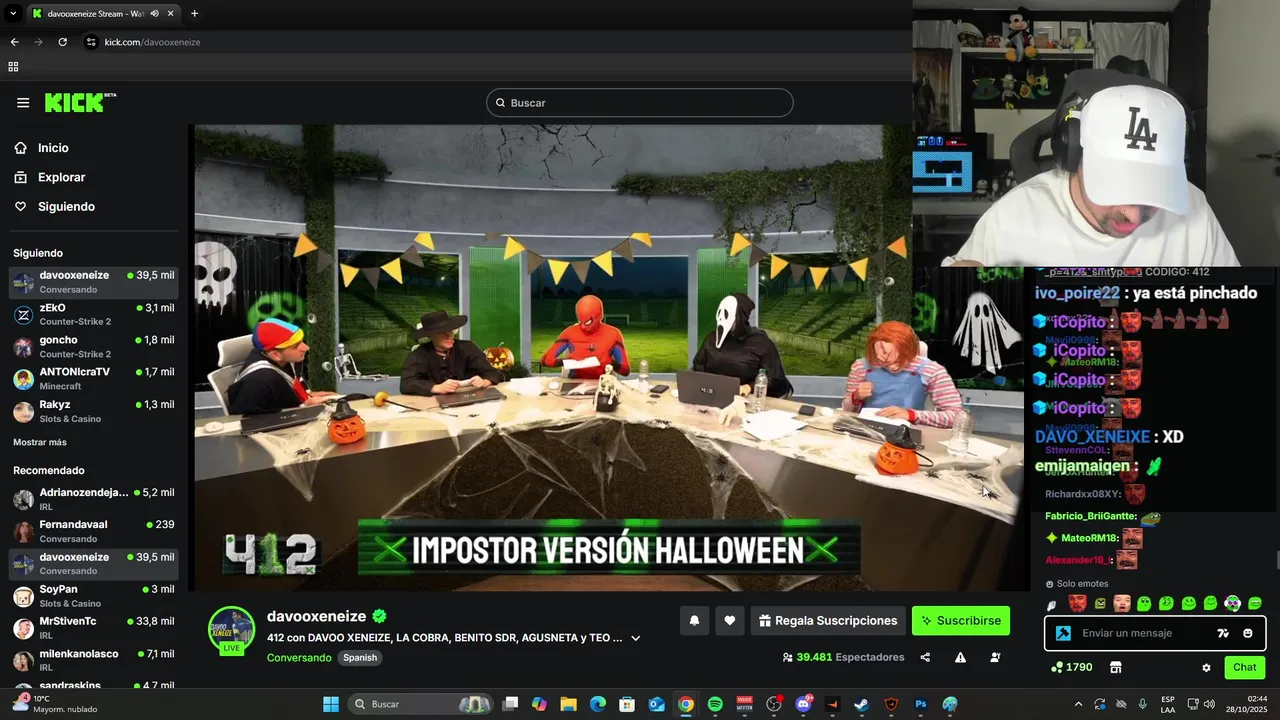The width and height of the screenshot is (1280, 720).
Task: Open the hamburger sidebar menu
Action: 23,102
